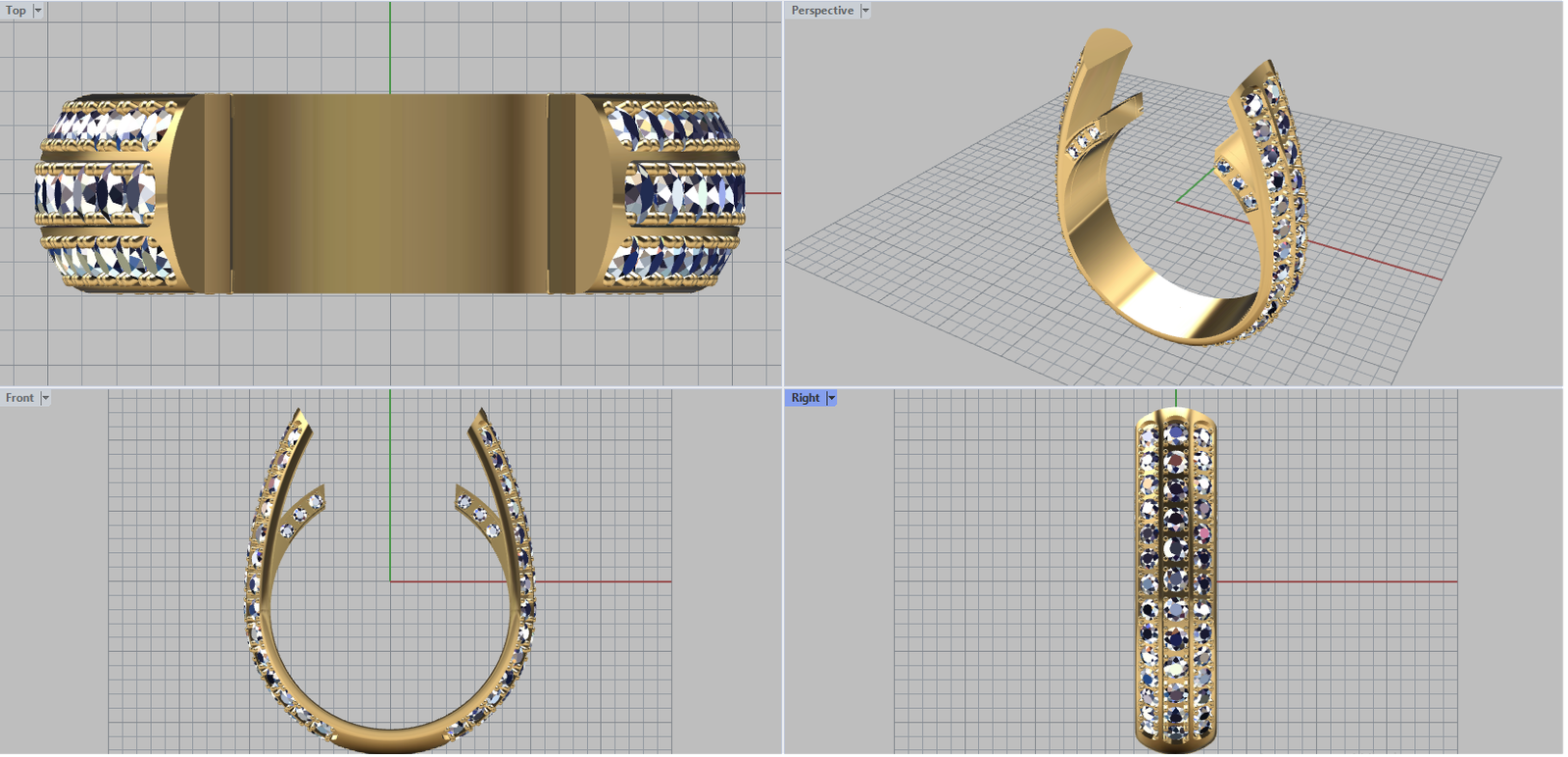
Task: Open the Perspective viewport menu arrow
Action: [x=865, y=11]
